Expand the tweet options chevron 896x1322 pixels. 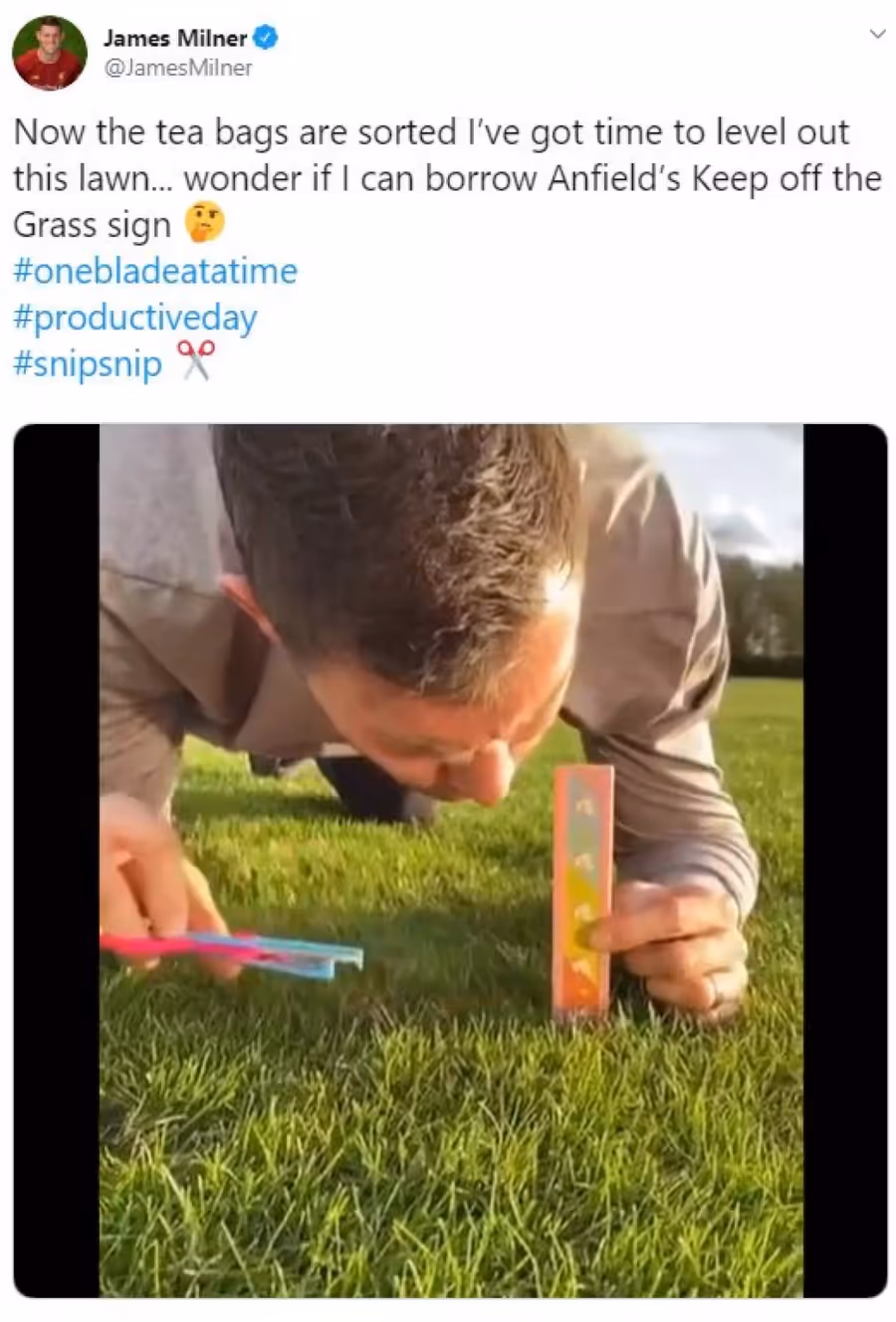877,34
